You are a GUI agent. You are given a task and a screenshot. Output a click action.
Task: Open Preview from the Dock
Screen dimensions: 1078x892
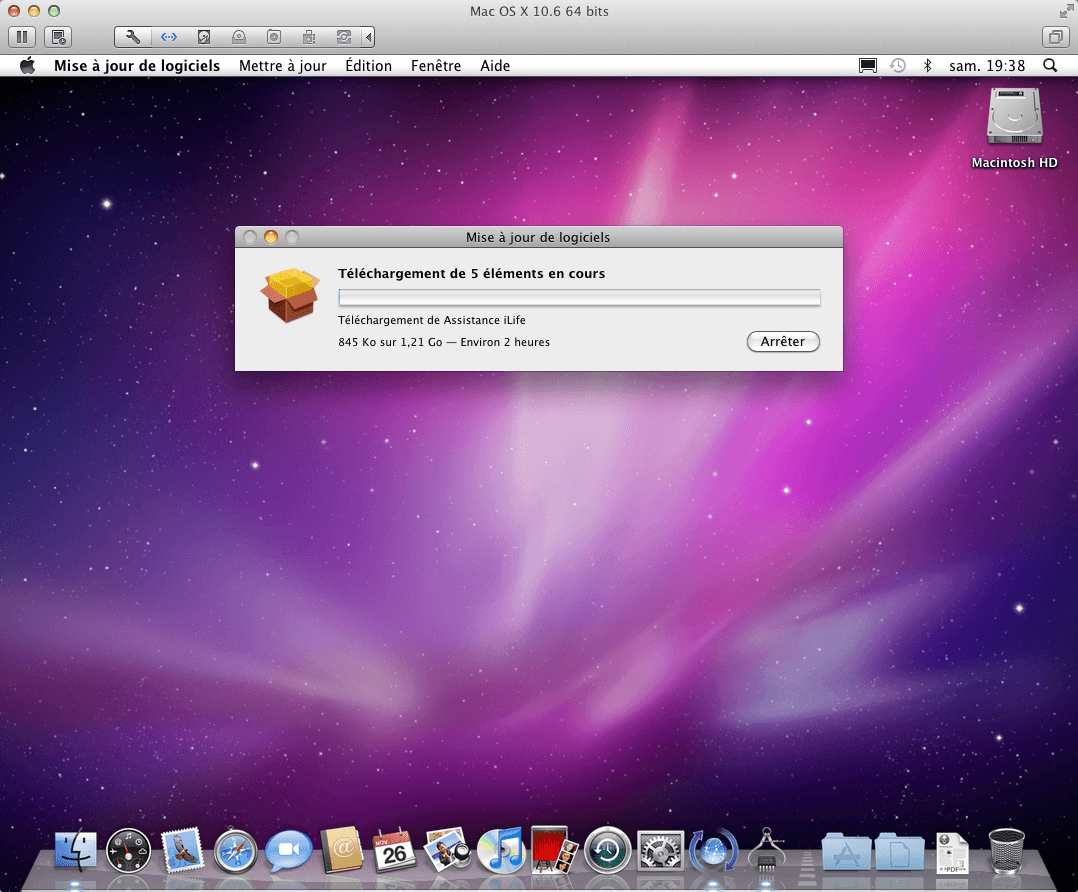[x=447, y=851]
